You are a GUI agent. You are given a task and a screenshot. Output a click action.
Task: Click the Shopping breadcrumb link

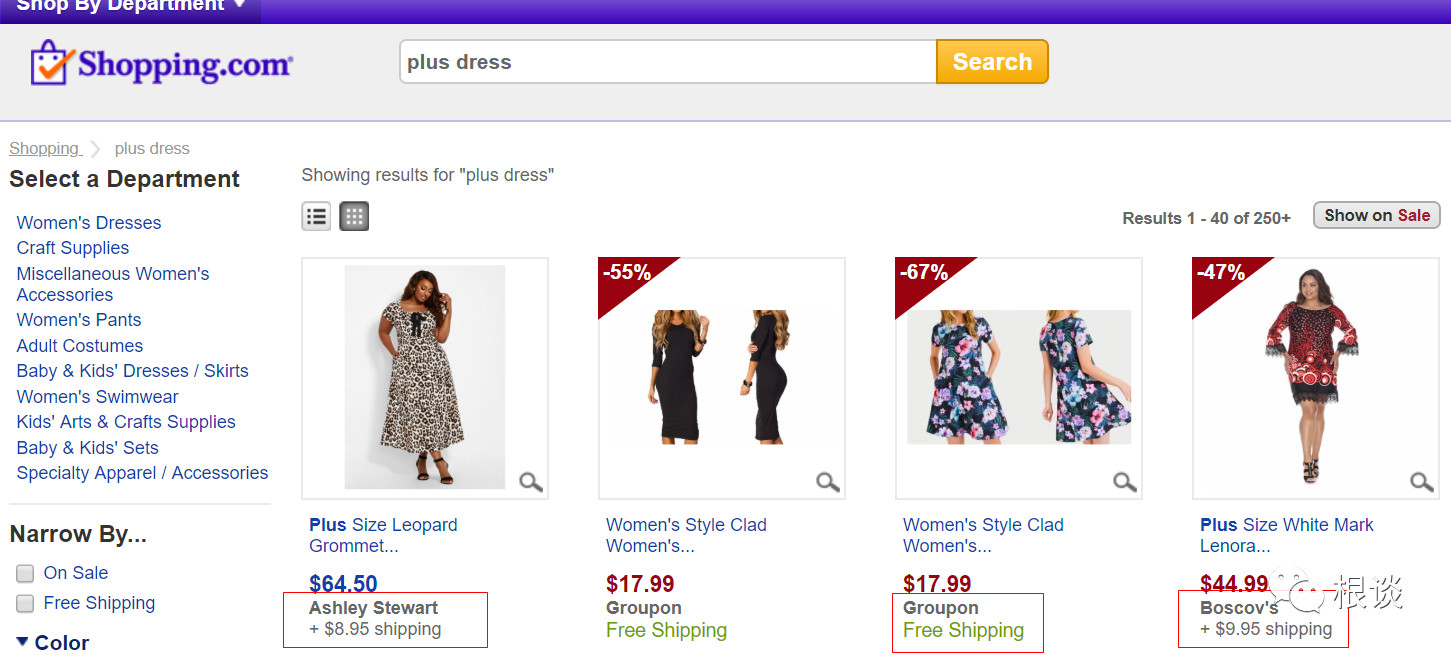point(44,149)
